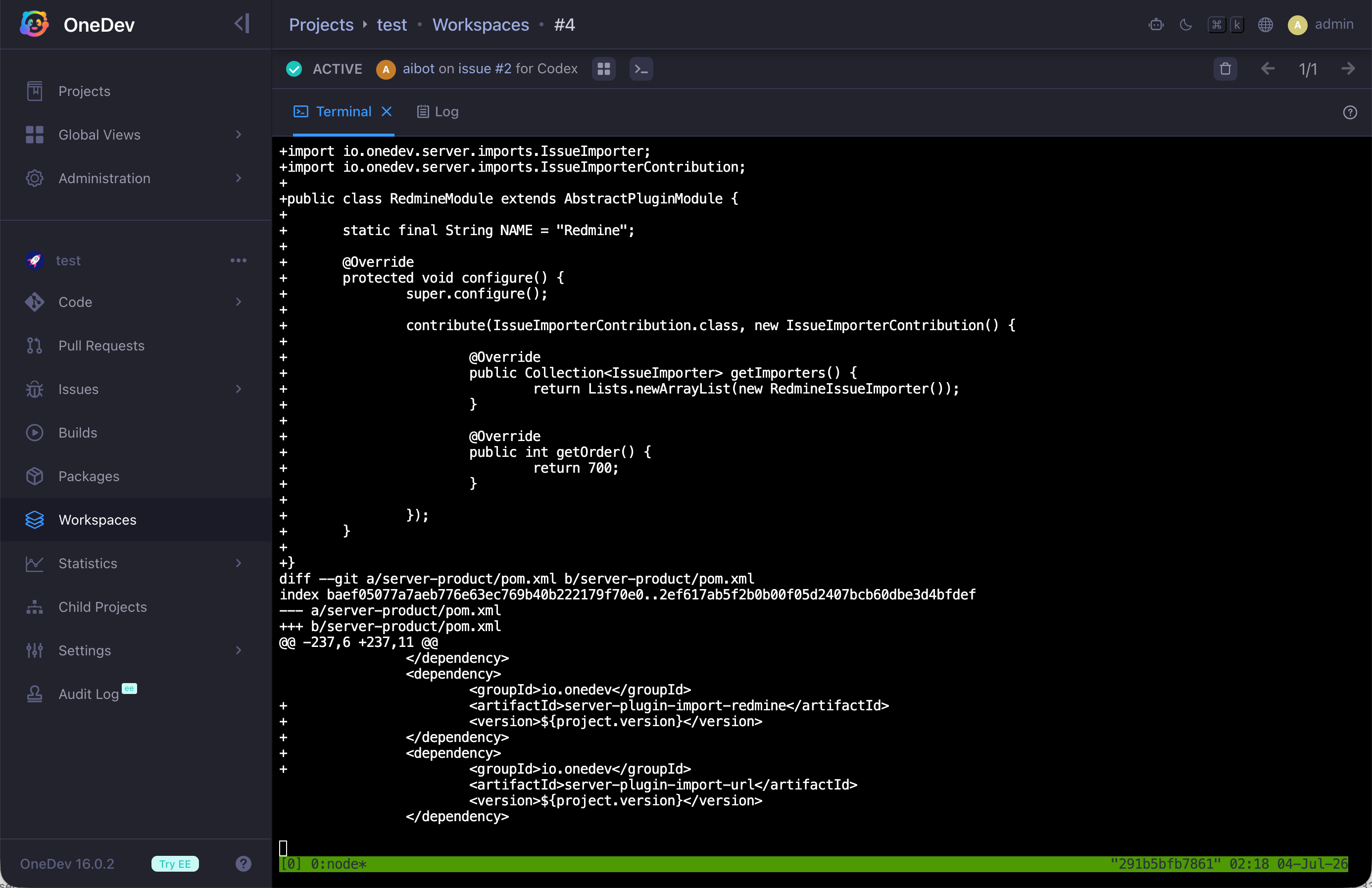The width and height of the screenshot is (1372, 888).
Task: Click the Packages box icon
Action: (35, 476)
